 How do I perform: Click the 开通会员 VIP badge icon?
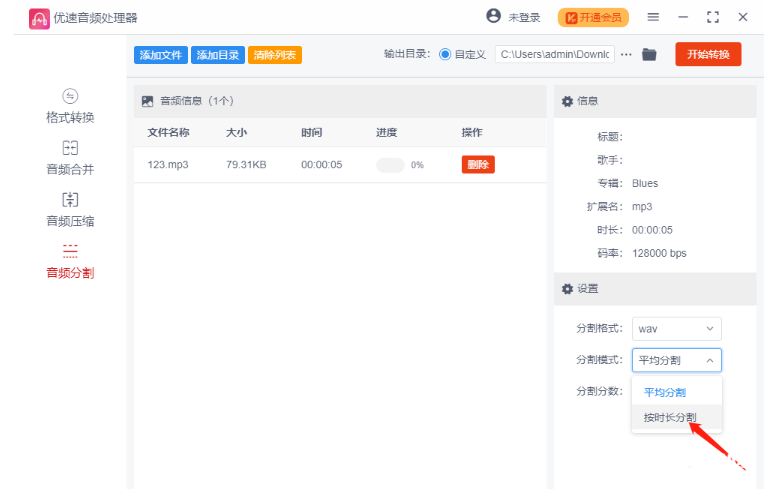pos(571,18)
